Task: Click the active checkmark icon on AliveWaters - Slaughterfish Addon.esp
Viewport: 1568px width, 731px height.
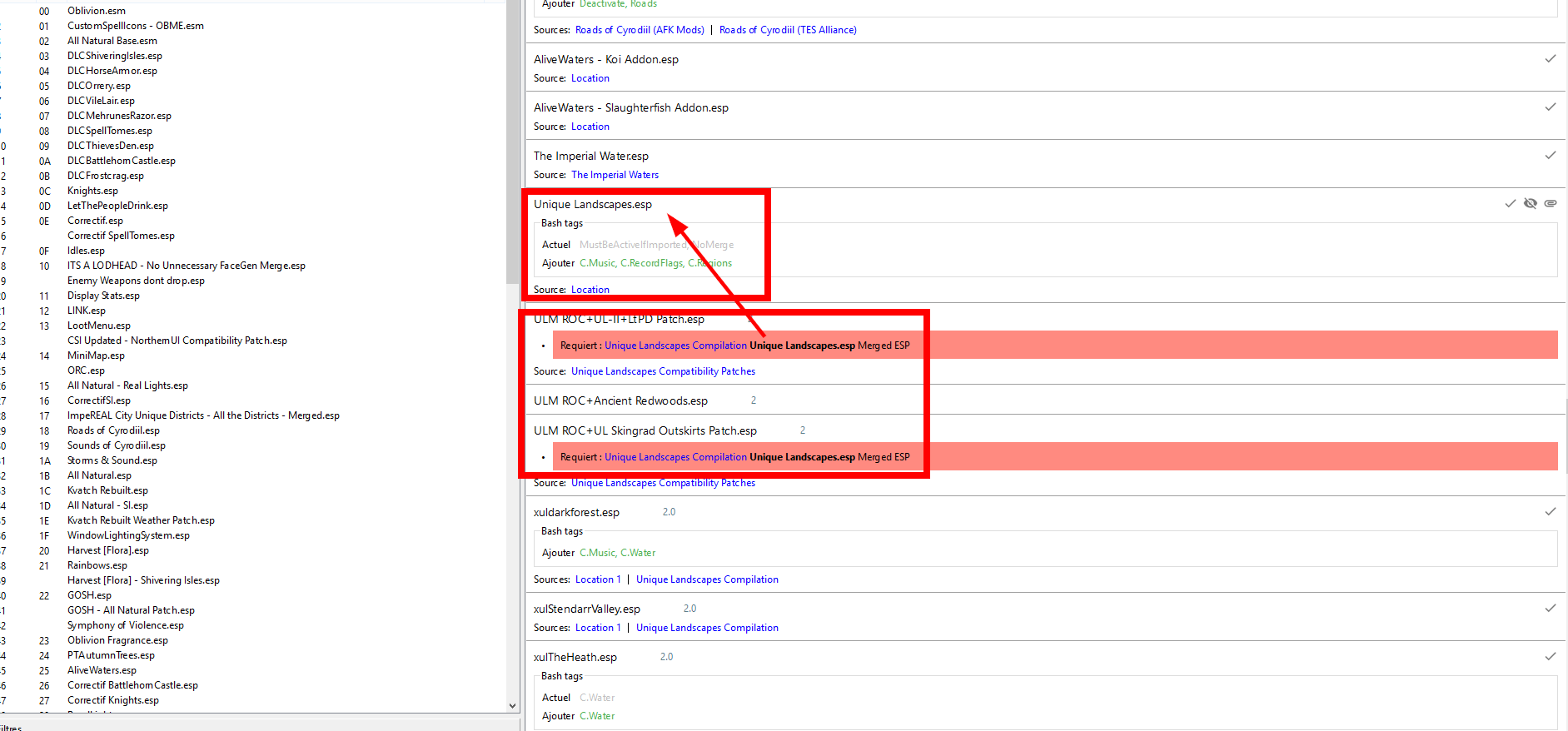Action: 1551,107
